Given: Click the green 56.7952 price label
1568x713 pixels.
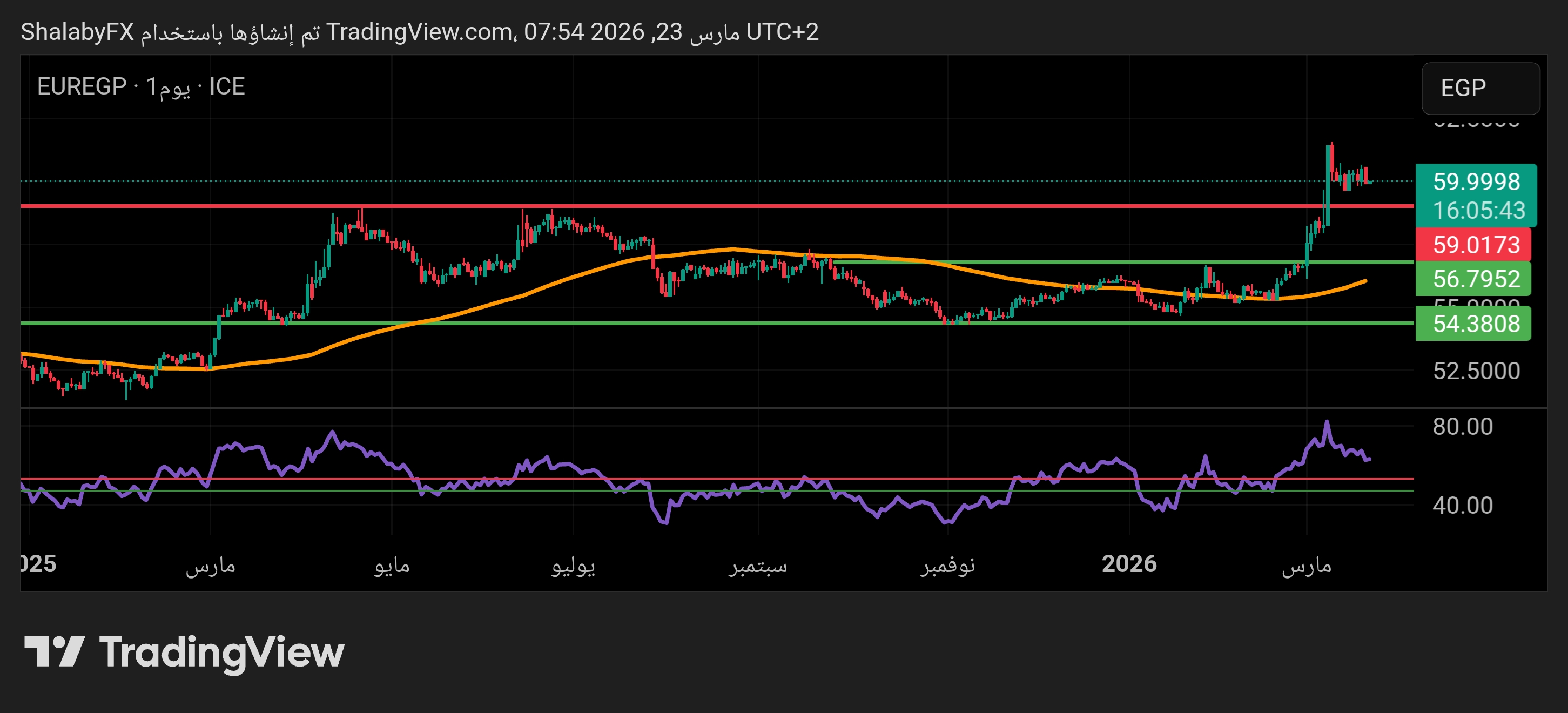Looking at the screenshot, I should click(x=1476, y=279).
